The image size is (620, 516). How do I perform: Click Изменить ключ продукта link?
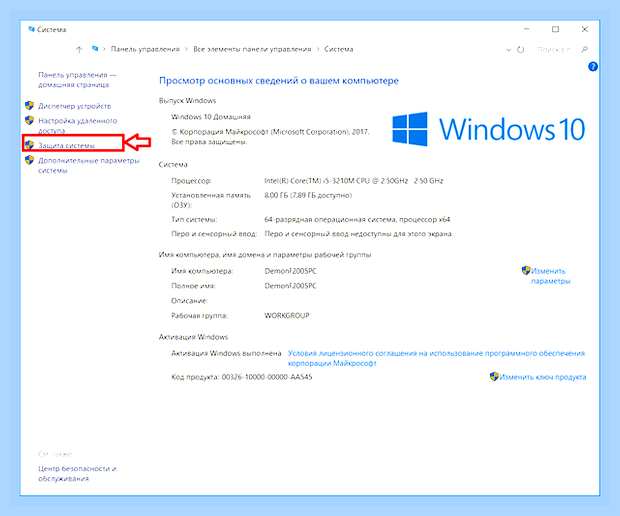tap(542, 377)
